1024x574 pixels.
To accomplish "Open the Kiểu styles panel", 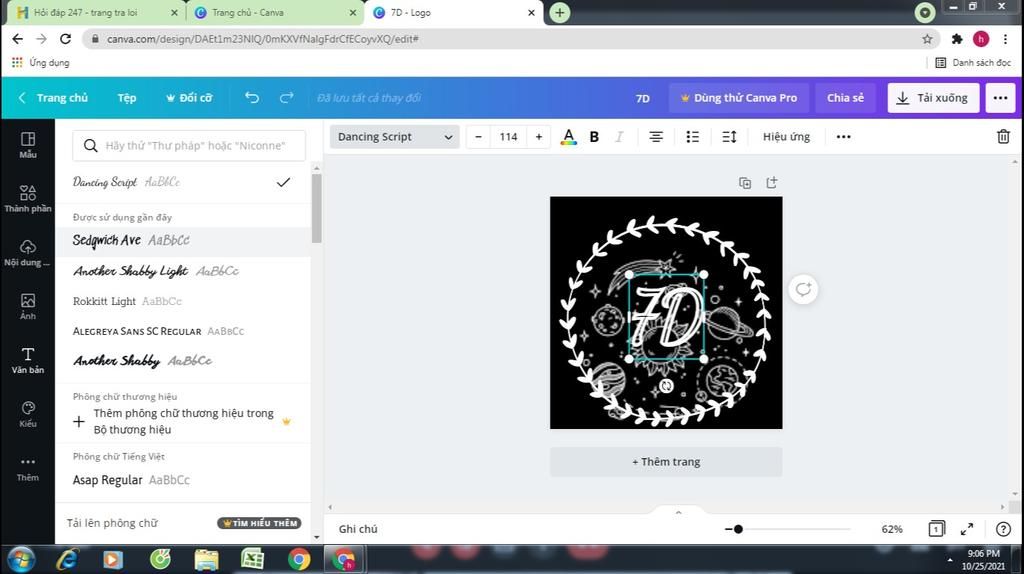I will (x=27, y=414).
